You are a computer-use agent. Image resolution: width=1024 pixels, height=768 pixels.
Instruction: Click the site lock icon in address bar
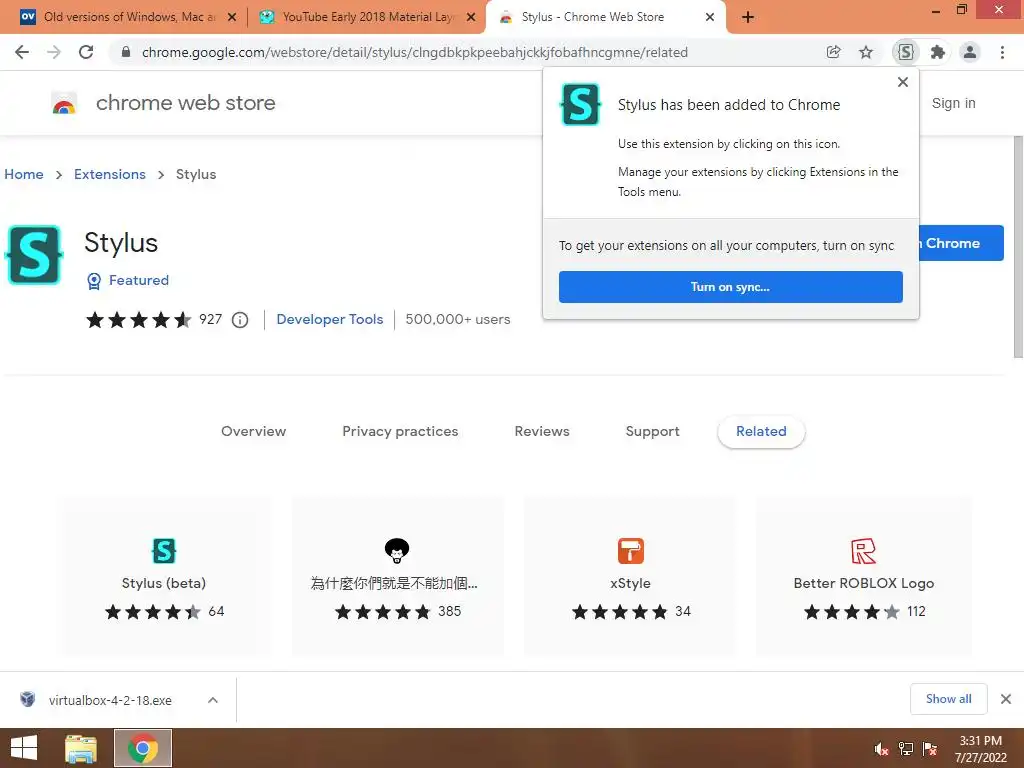point(126,52)
